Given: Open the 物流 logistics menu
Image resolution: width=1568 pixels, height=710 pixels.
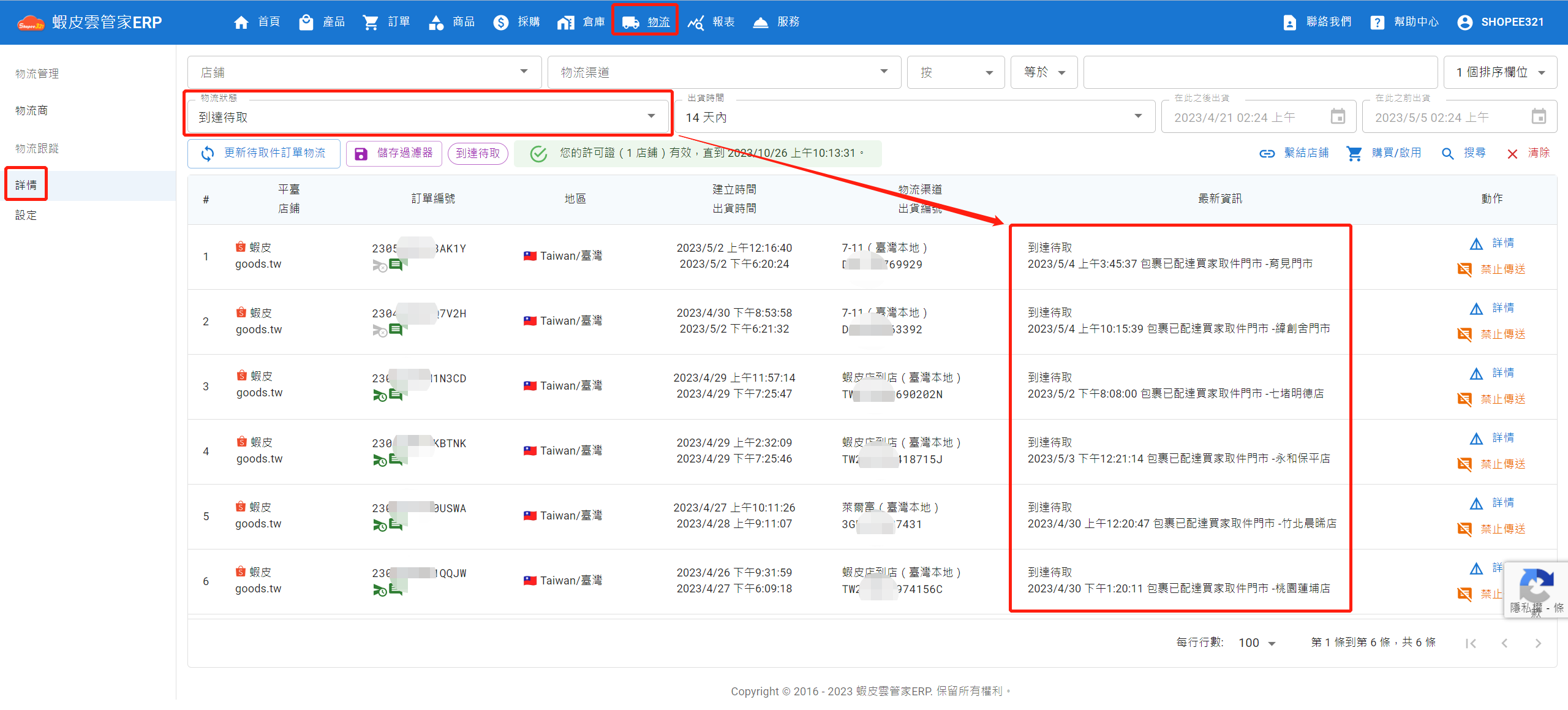Looking at the screenshot, I should point(646,22).
